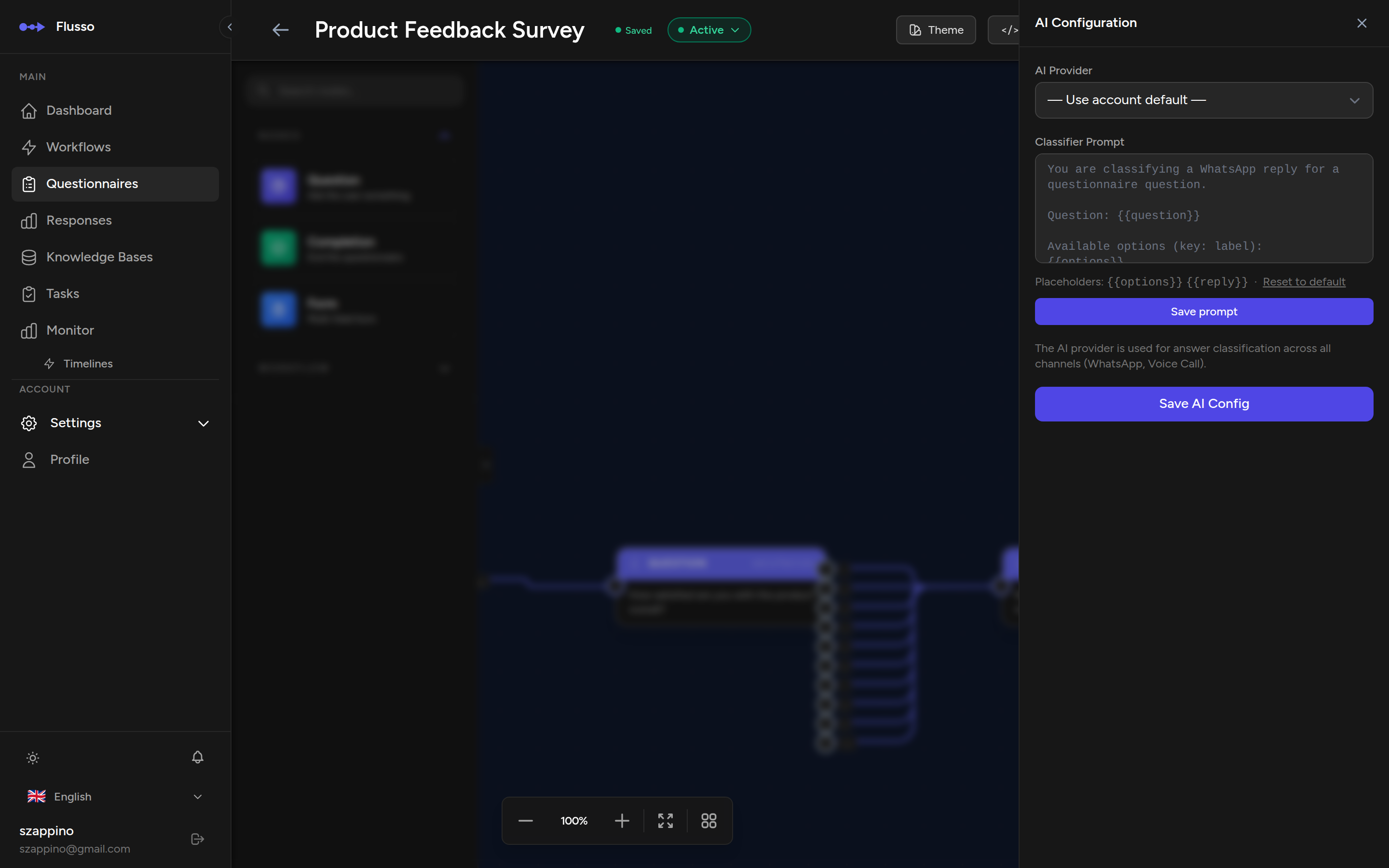Click the Timelines bolt icon
This screenshot has width=1389, height=868.
tap(49, 364)
